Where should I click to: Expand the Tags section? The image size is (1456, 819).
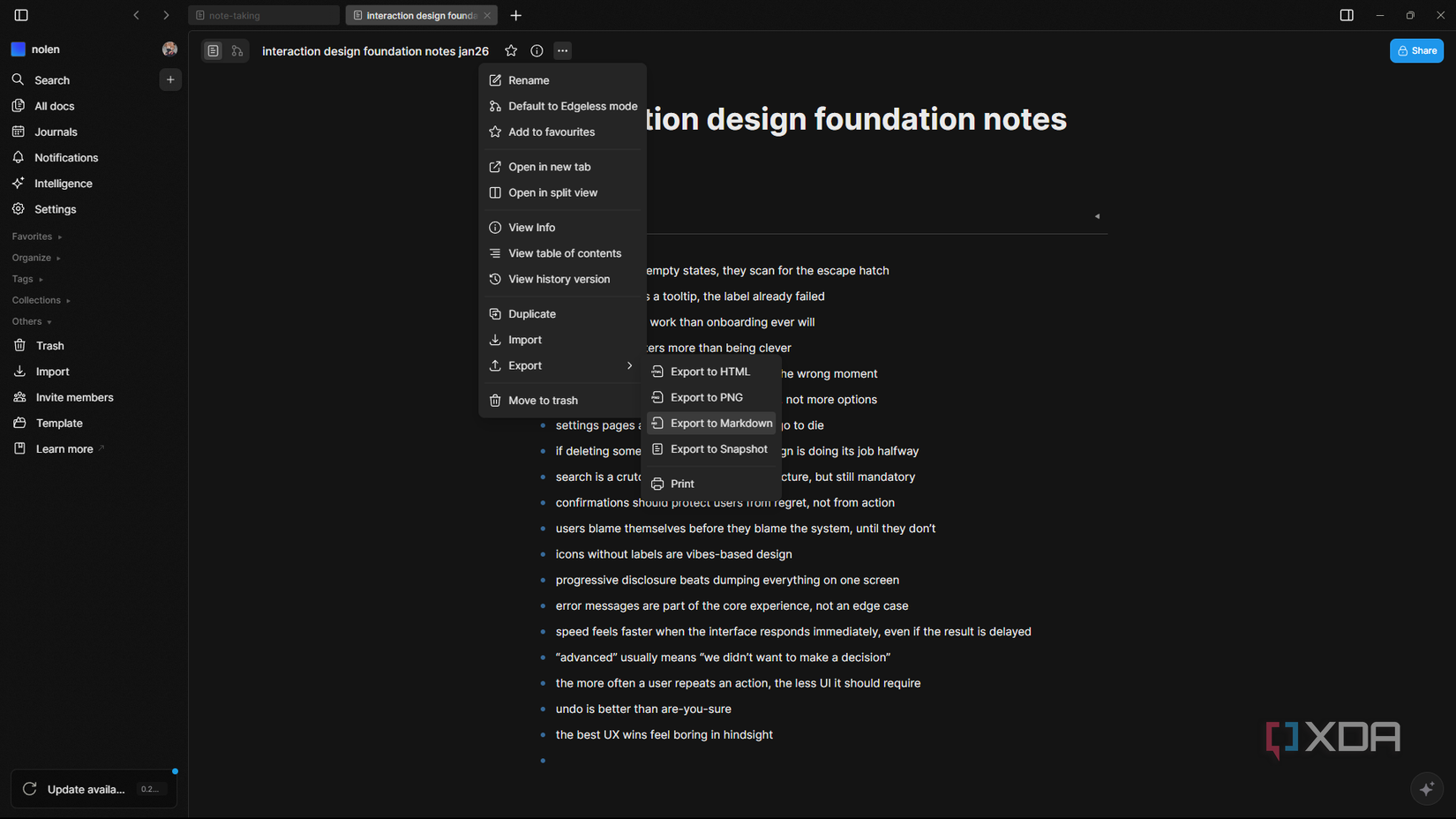27,279
